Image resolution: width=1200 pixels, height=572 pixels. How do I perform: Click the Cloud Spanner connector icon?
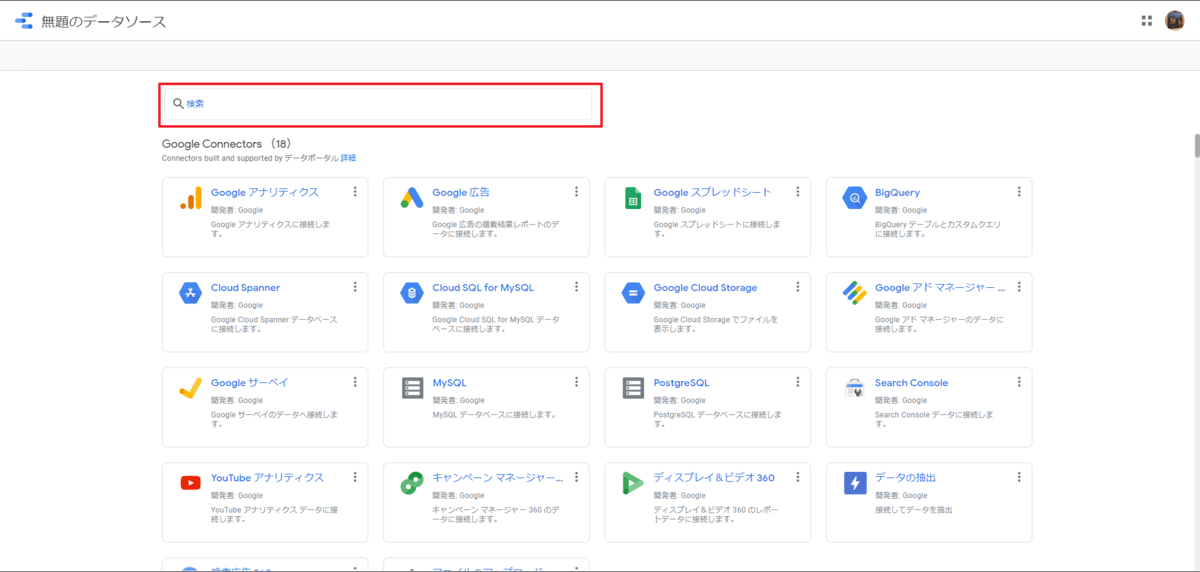click(191, 293)
